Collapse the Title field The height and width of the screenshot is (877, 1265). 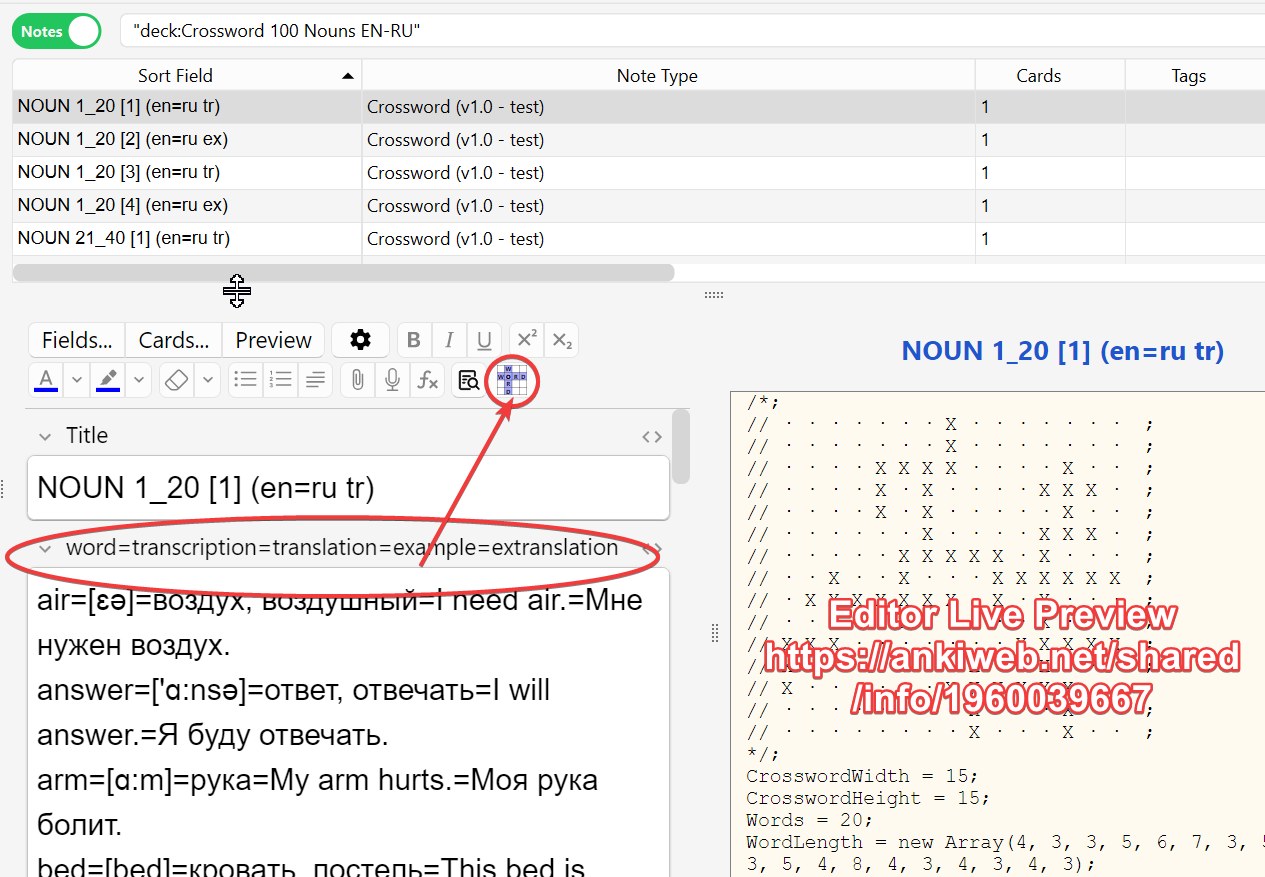coord(44,436)
